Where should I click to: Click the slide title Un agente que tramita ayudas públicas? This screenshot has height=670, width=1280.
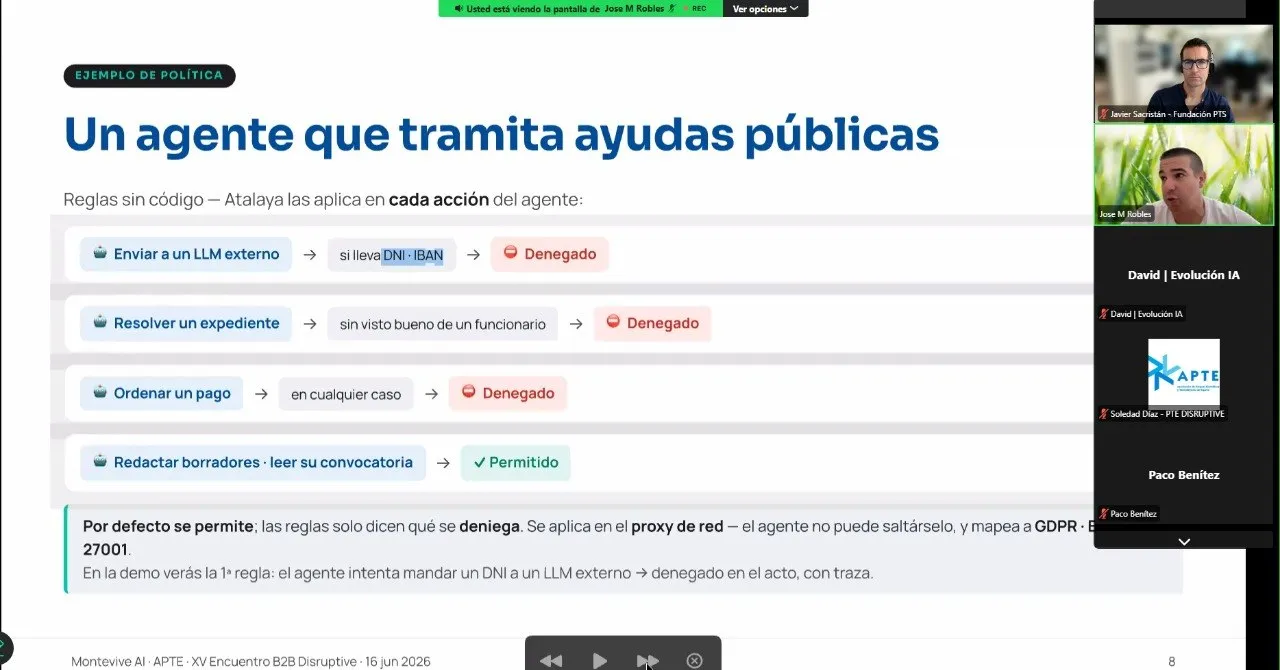(x=501, y=135)
